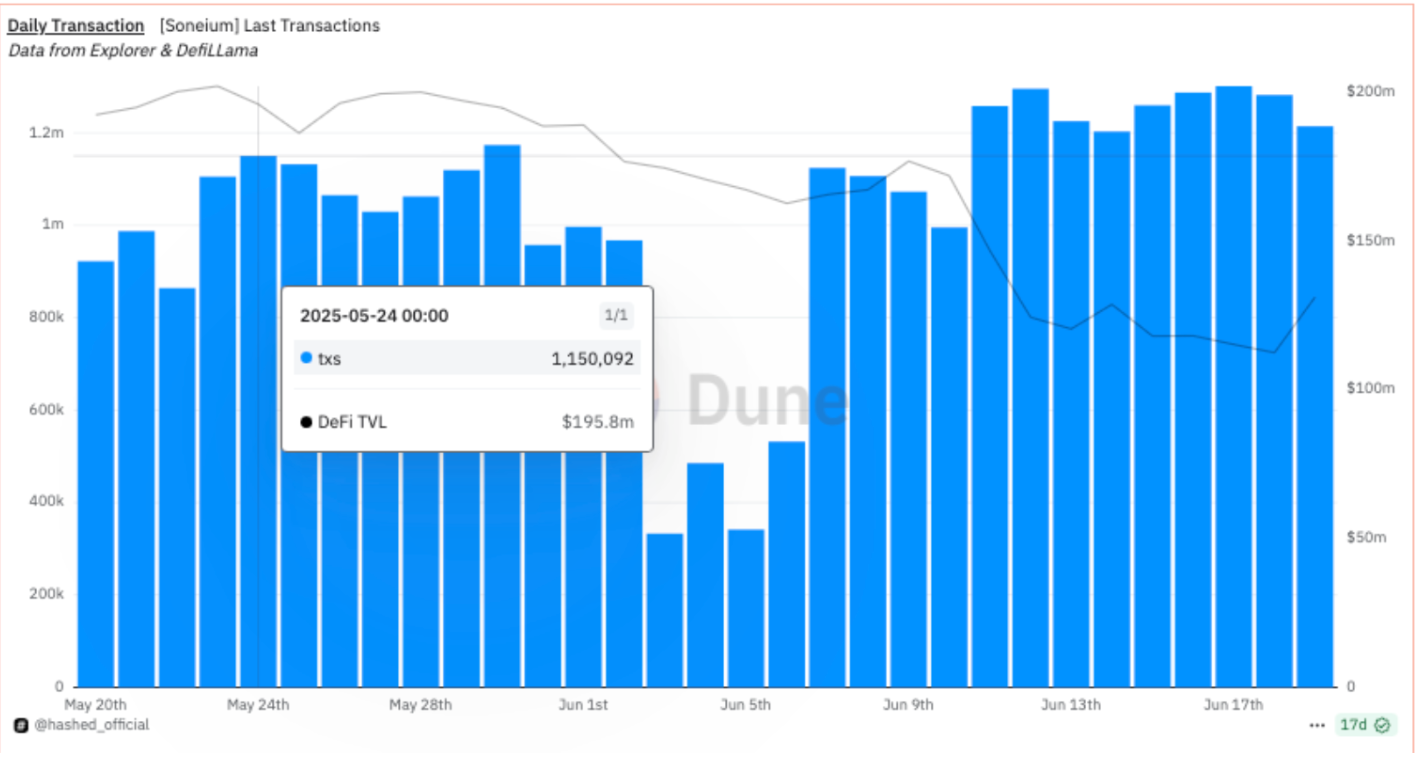Viewport: 1415px width, 759px height.
Task: Click the 'Jun 13th' x-axis label
Action: click(x=1071, y=705)
